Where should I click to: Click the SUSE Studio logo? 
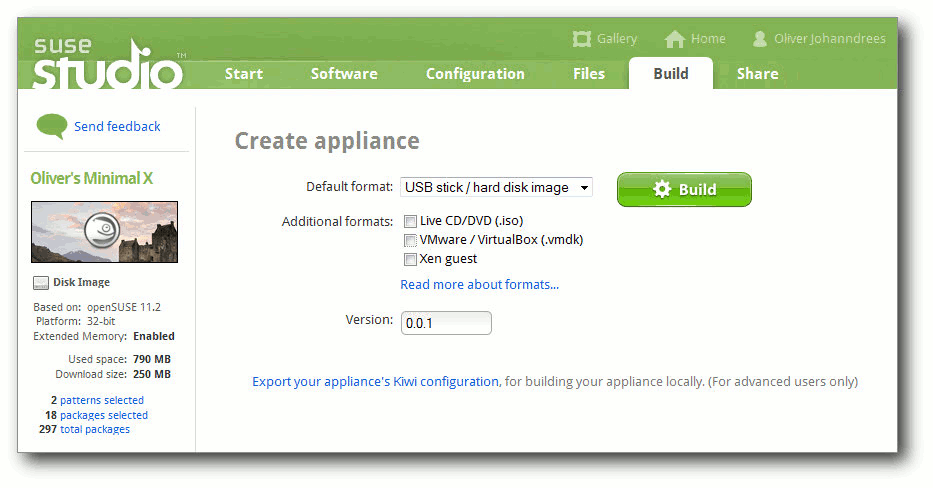click(x=108, y=63)
